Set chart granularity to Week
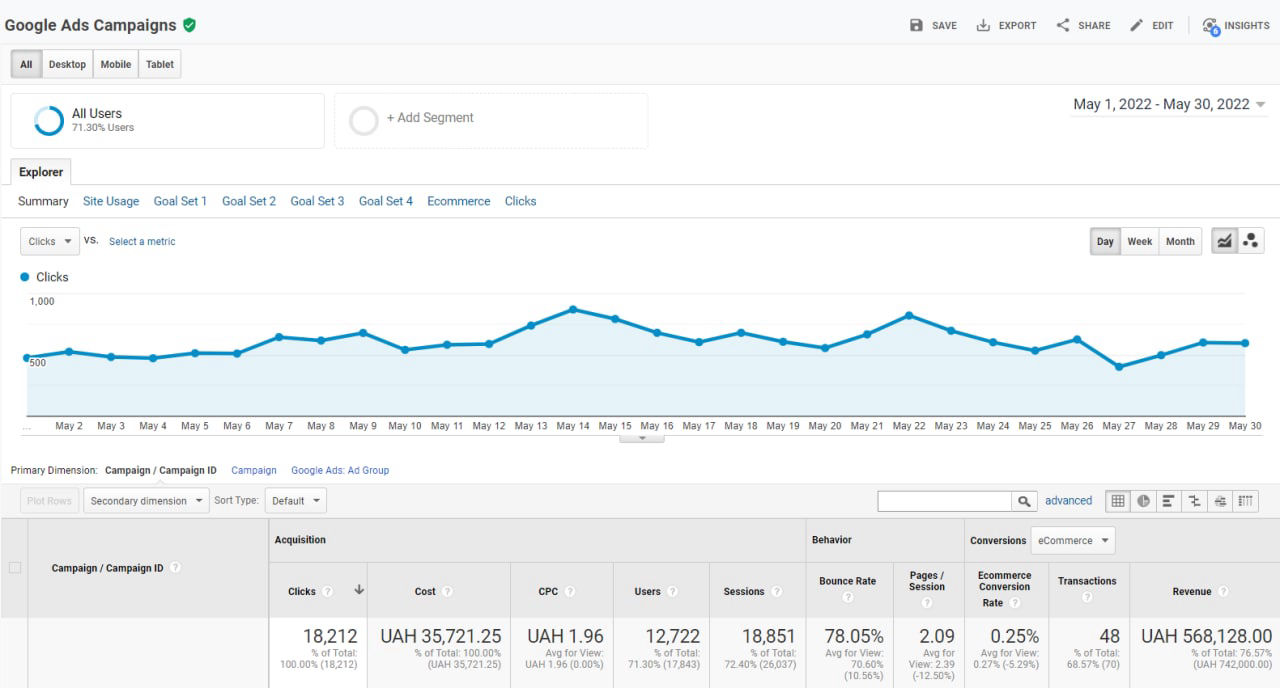 pos(1140,241)
